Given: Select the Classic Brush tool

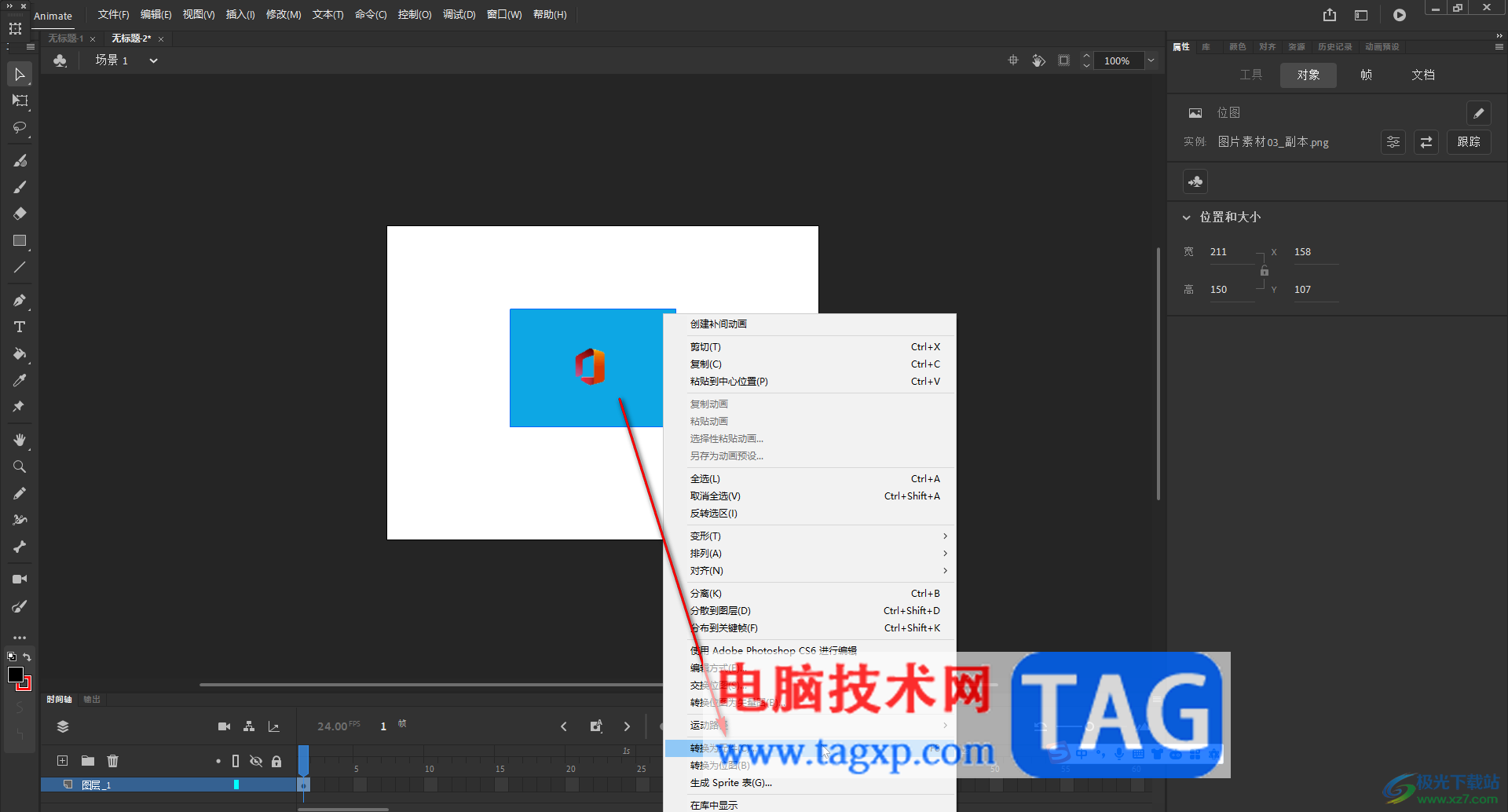Looking at the screenshot, I should 20,187.
